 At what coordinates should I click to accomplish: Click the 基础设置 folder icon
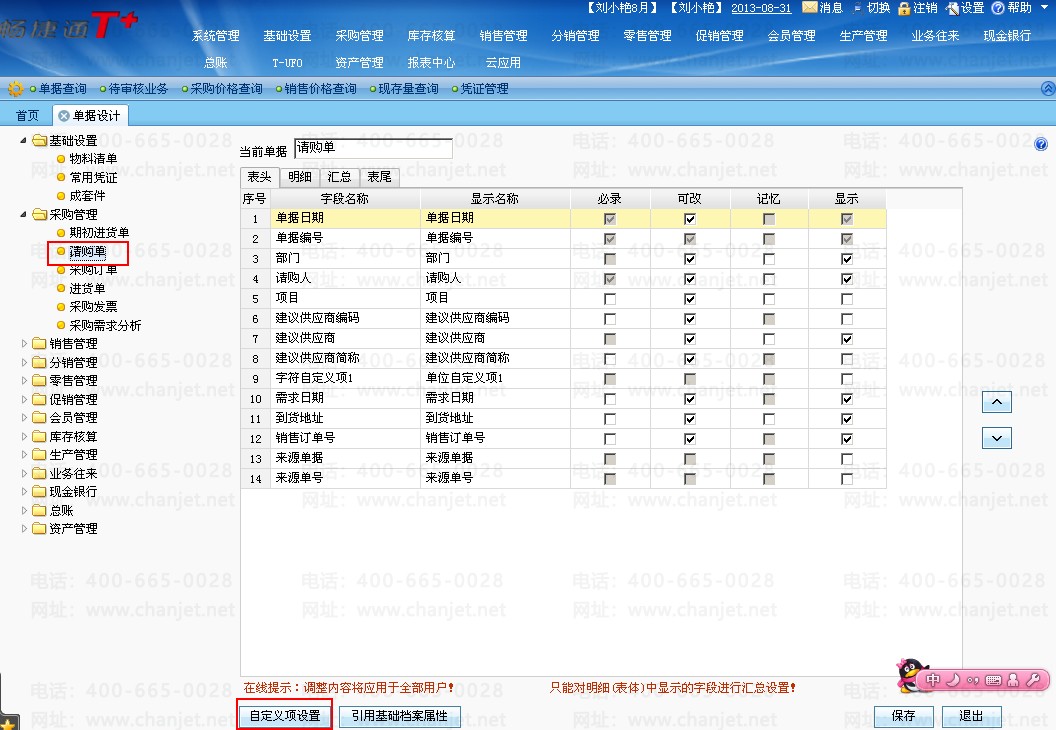pos(40,140)
